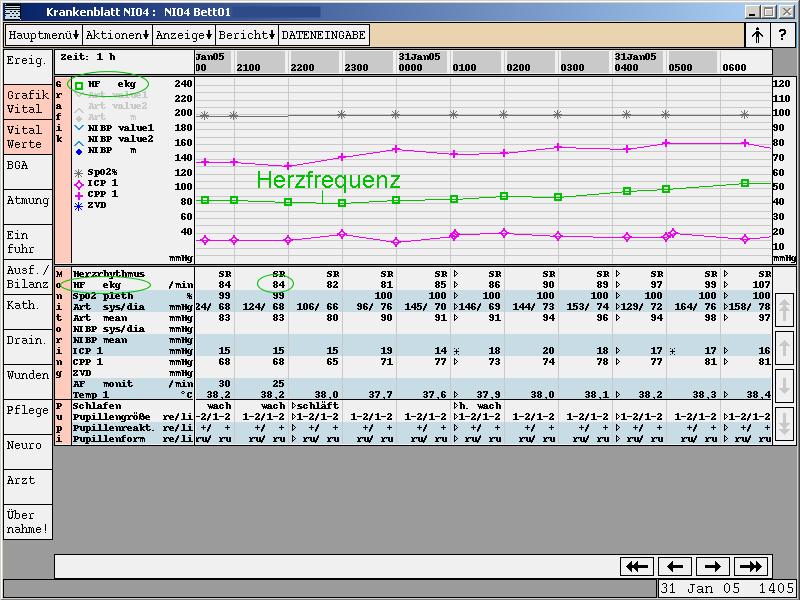Open help with the question mark icon
The width and height of the screenshot is (800, 600).
point(782,35)
